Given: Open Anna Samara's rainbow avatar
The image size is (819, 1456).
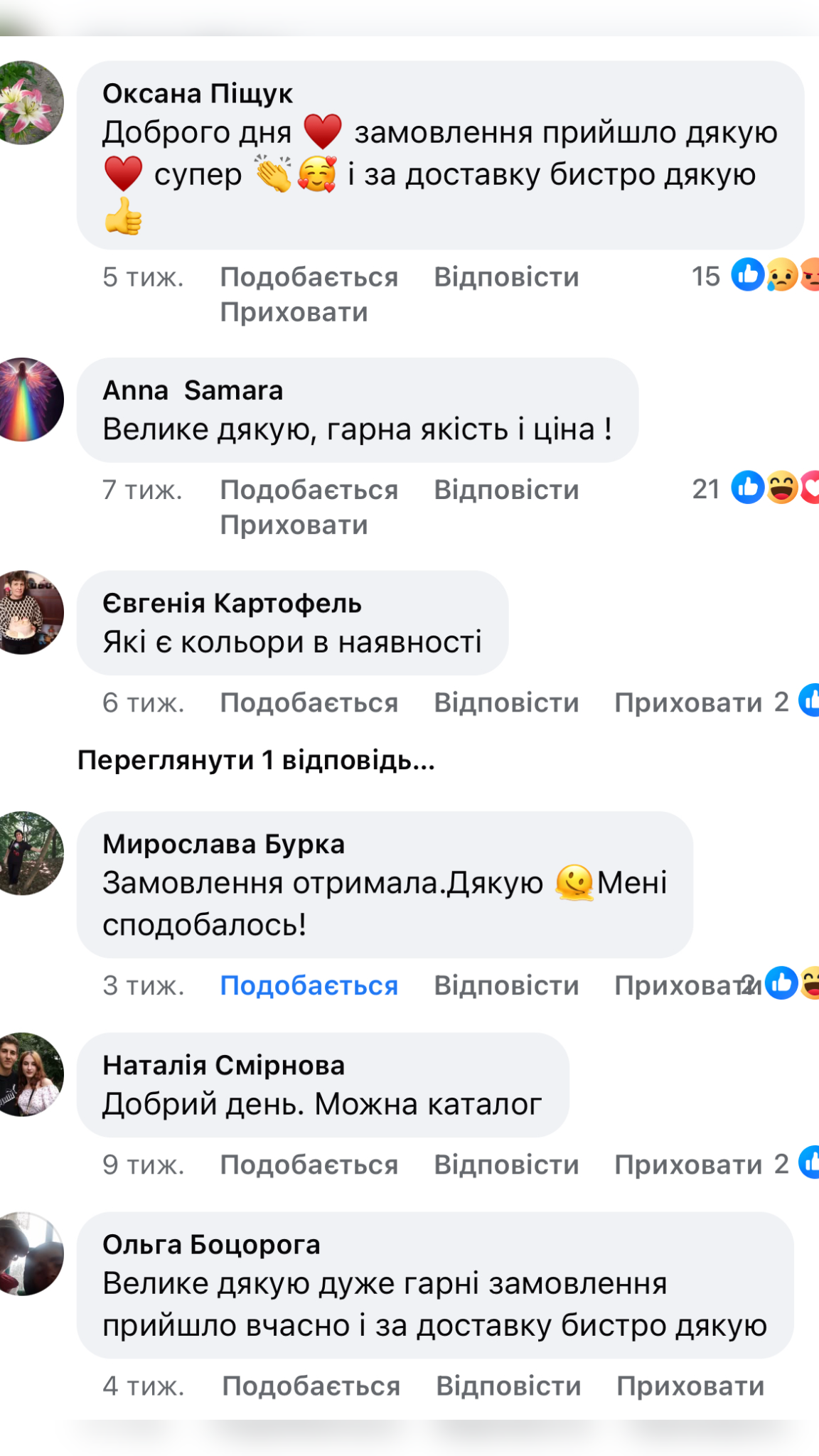Looking at the screenshot, I should coord(30,400).
